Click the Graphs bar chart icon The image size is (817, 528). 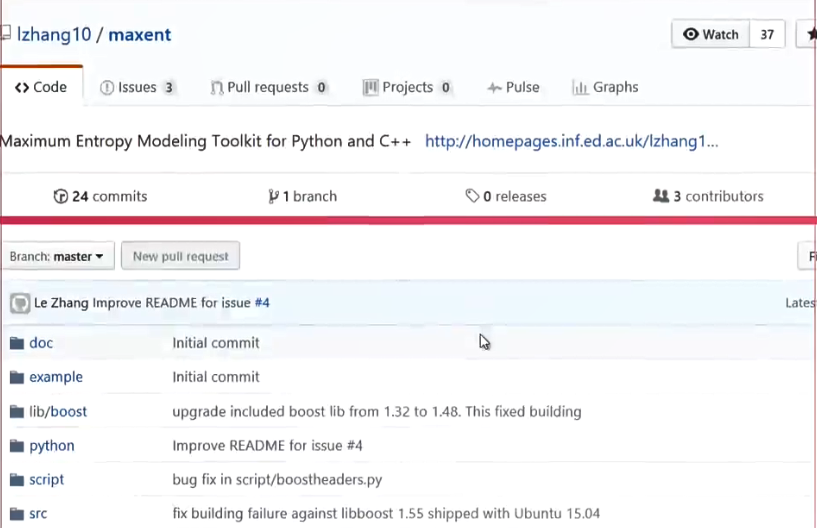(x=580, y=88)
